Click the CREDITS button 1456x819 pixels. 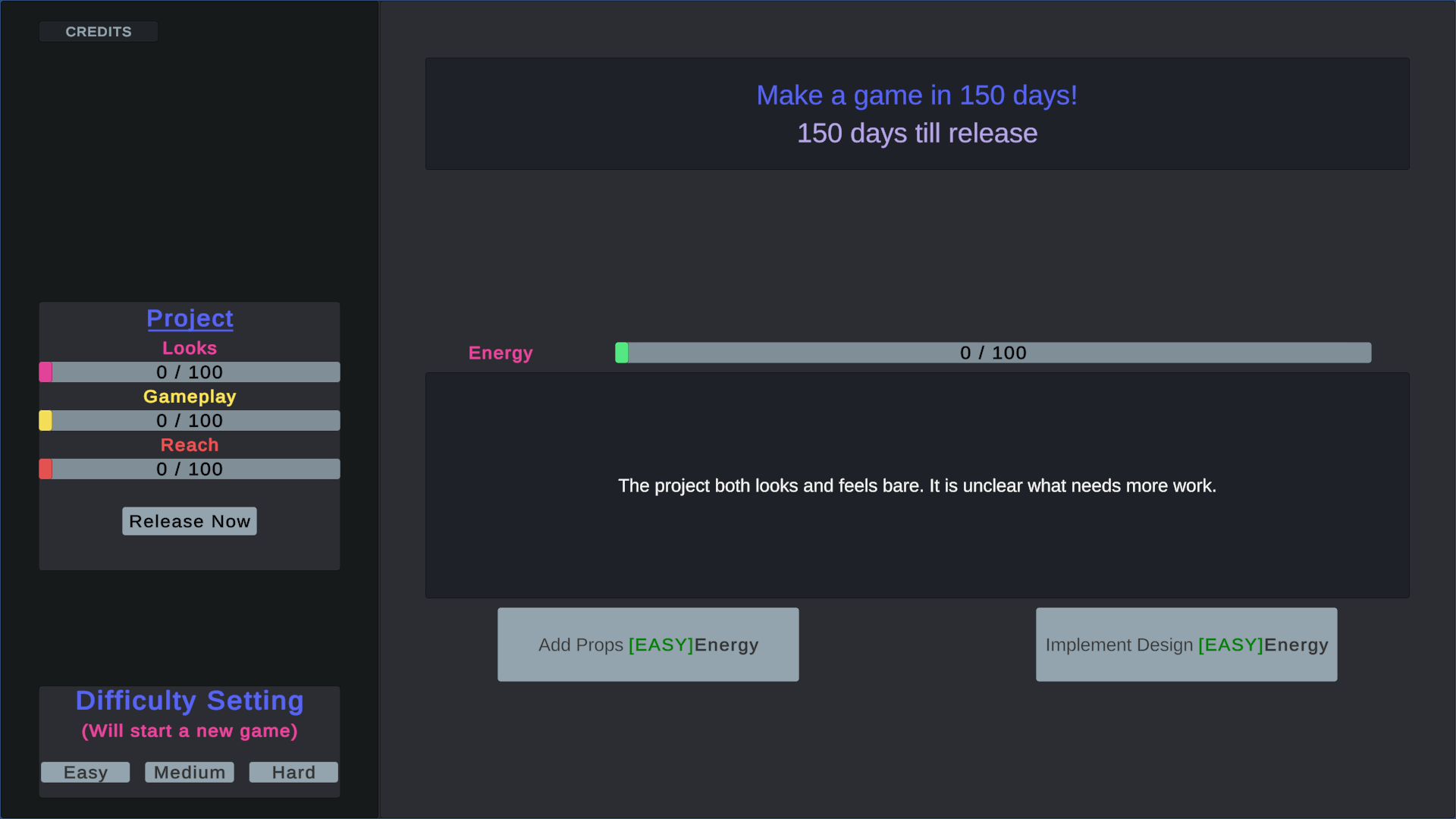click(x=98, y=31)
